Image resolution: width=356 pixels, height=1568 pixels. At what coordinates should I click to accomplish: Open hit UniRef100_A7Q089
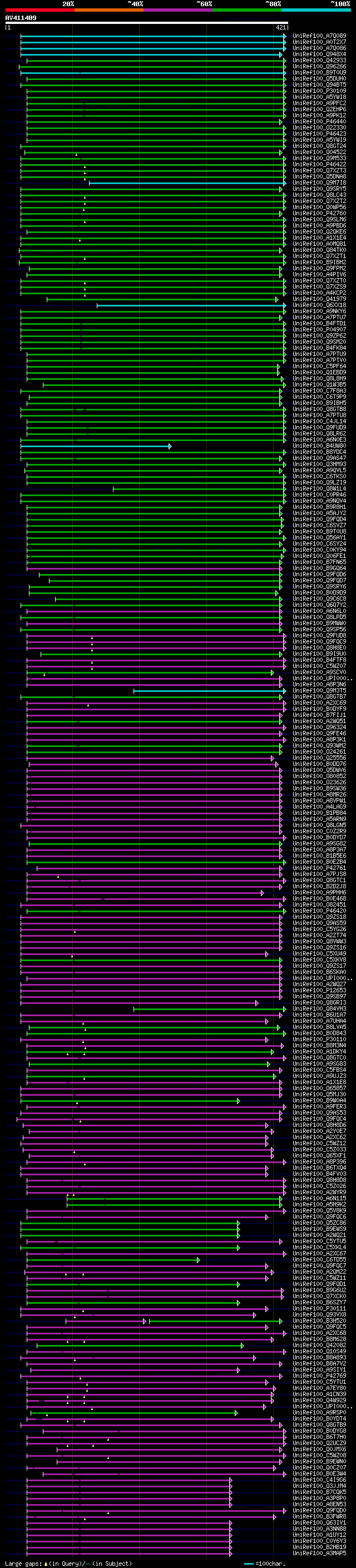(319, 36)
